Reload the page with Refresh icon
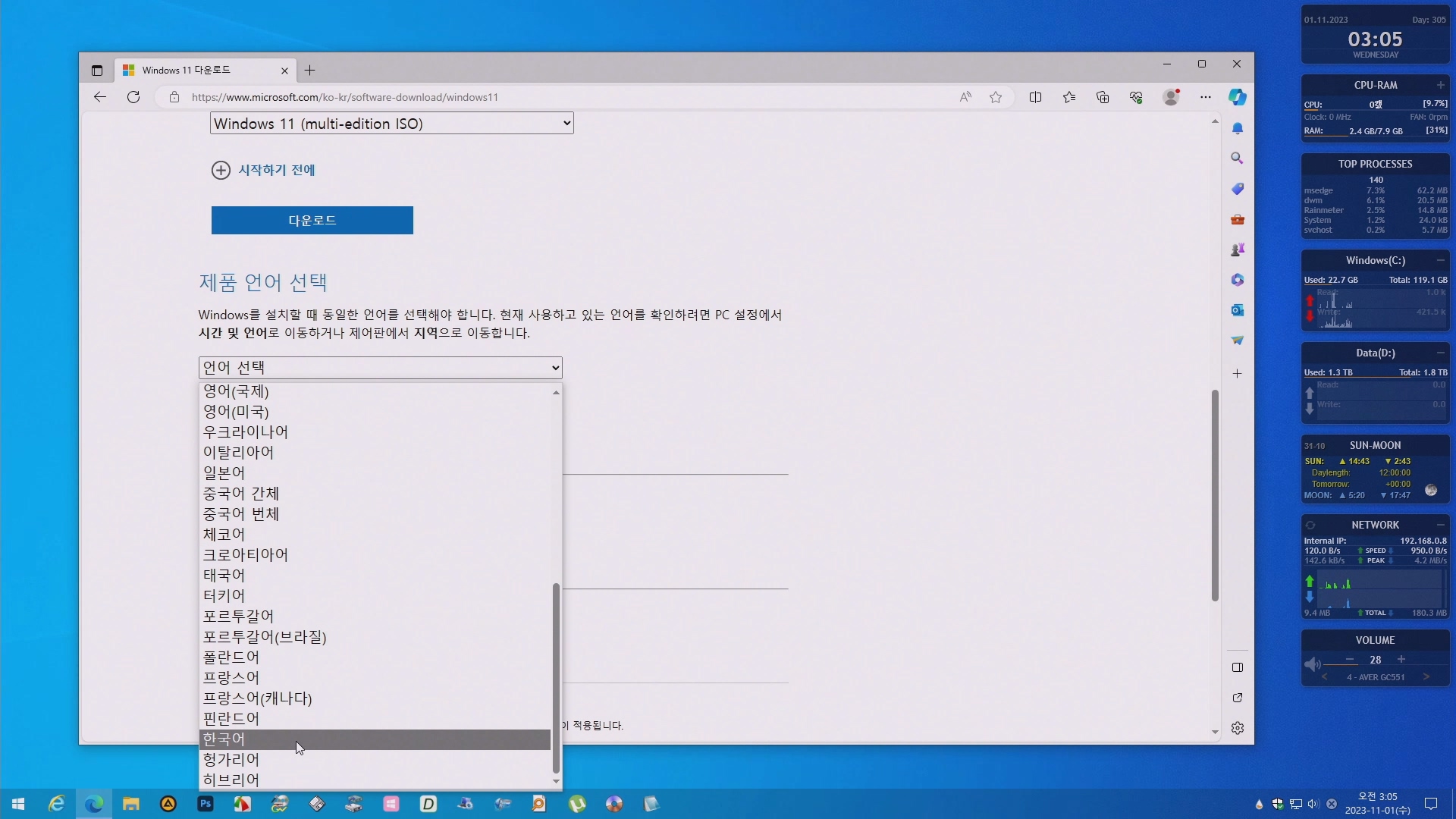This screenshot has width=1456, height=819. (x=133, y=97)
